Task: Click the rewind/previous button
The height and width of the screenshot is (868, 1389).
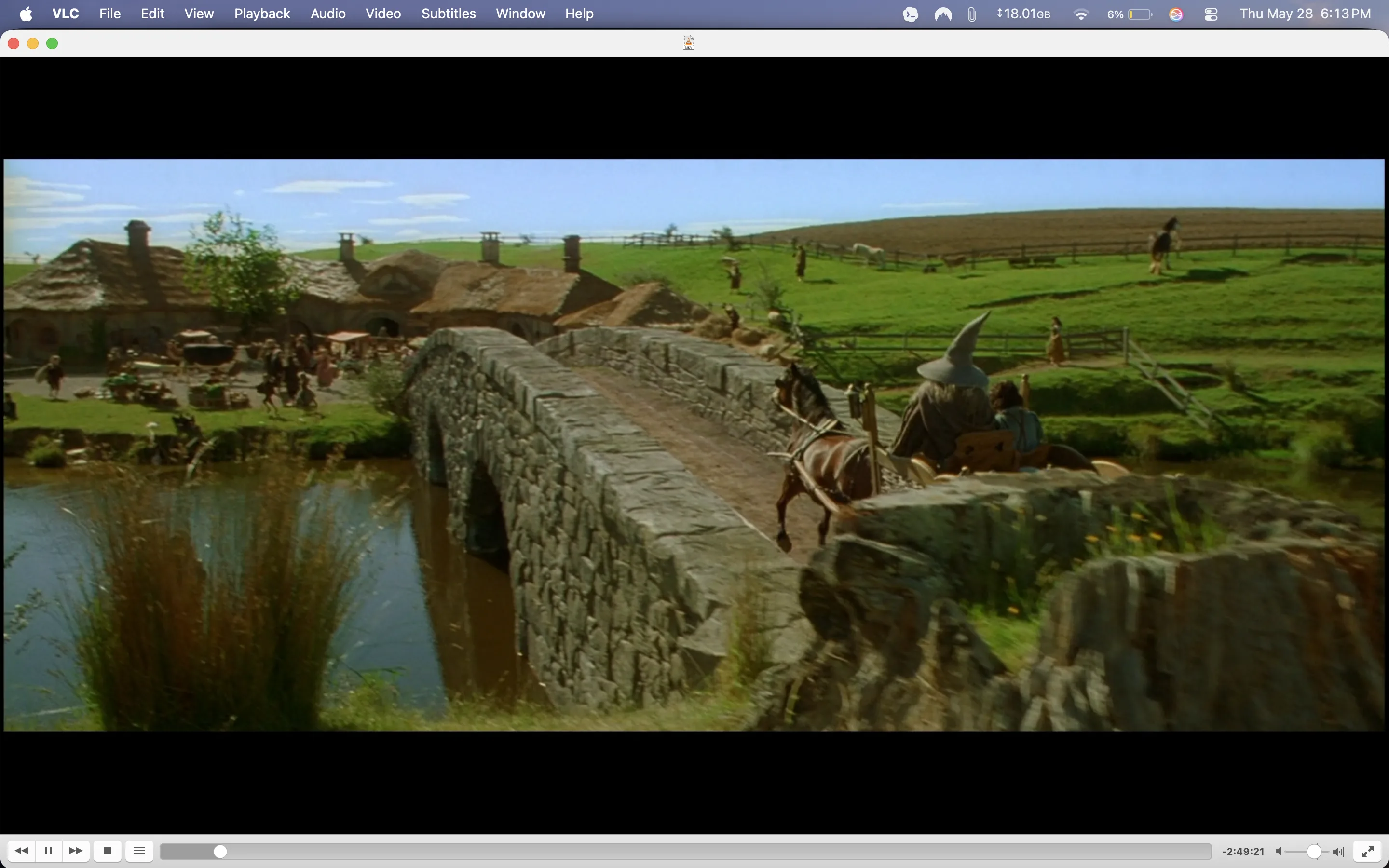Action: 21,851
